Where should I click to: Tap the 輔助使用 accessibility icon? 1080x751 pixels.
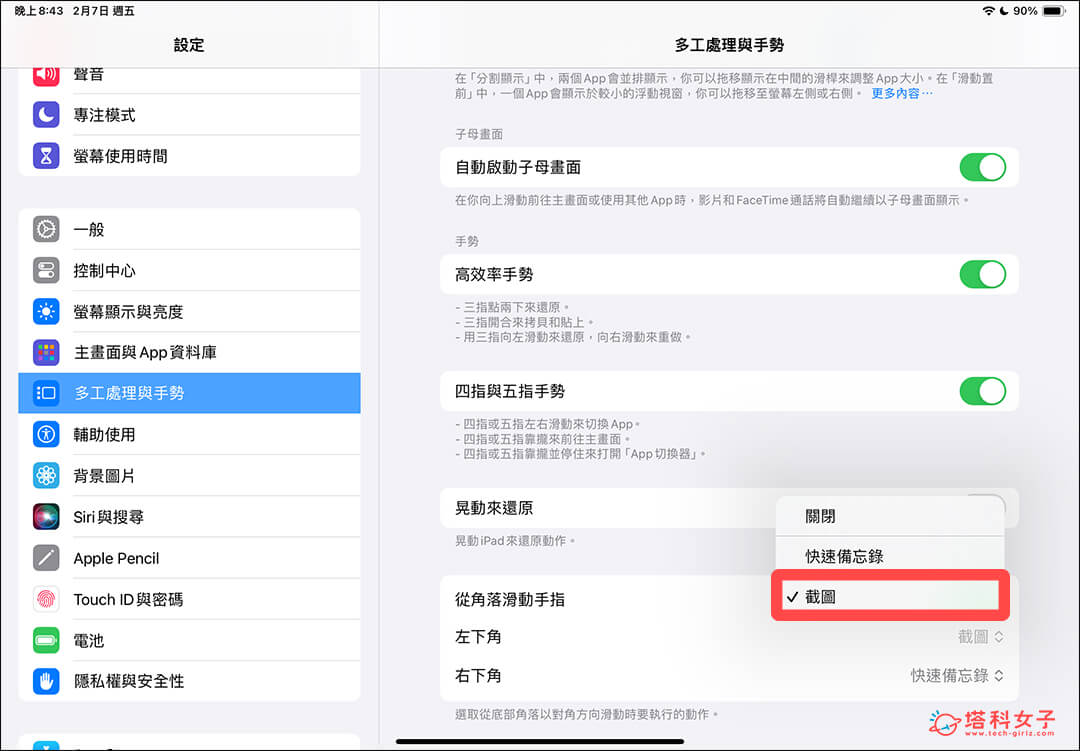[46, 434]
